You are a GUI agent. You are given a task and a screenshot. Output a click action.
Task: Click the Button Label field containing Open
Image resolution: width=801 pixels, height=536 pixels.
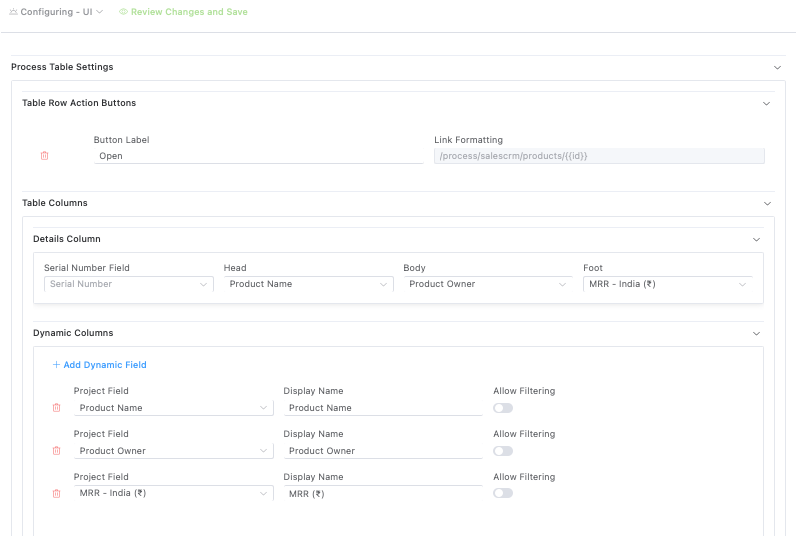tap(258, 156)
